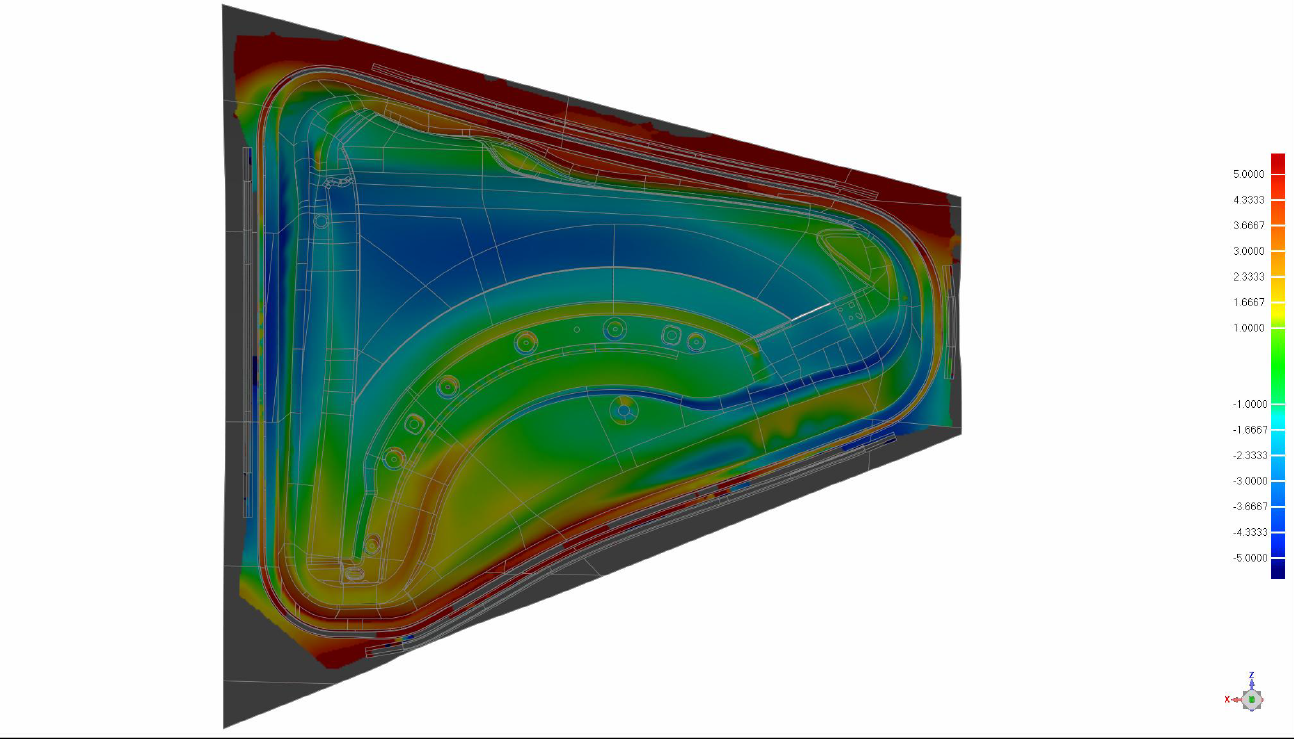Image resolution: width=1294 pixels, height=739 pixels.
Task: Click the -2.3333 legend scale label
Action: tap(1248, 455)
